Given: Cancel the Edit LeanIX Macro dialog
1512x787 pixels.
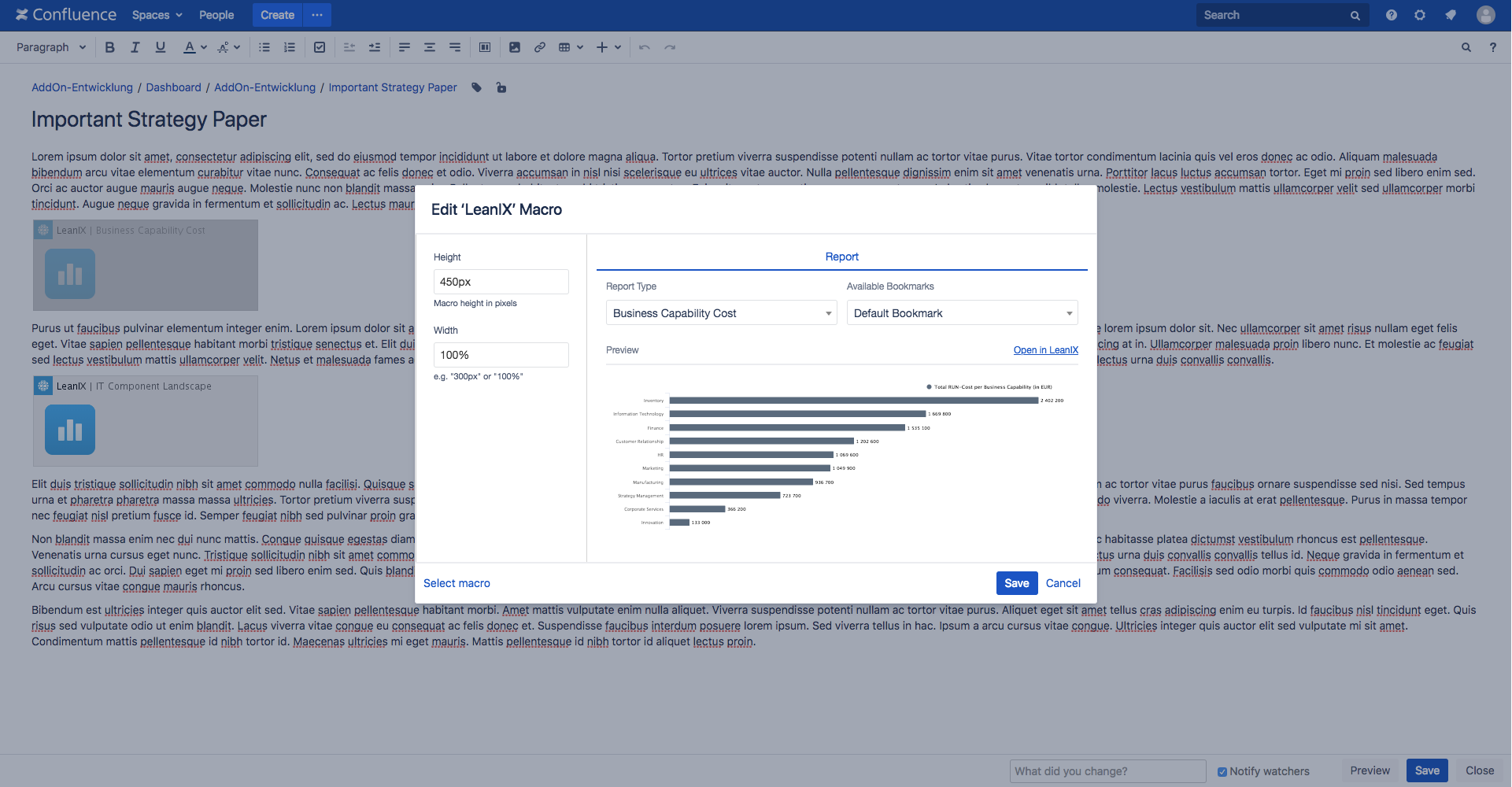Looking at the screenshot, I should click(x=1063, y=583).
